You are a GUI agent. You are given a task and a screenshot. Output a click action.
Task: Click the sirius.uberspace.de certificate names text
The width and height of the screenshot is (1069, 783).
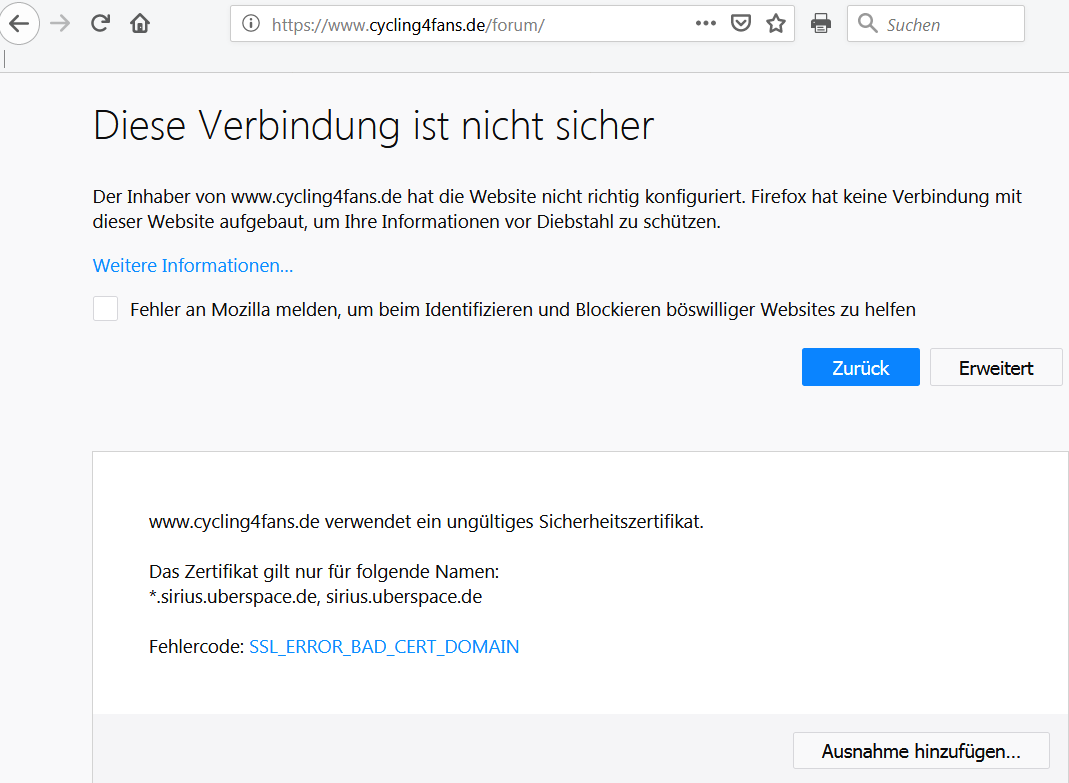(x=316, y=597)
